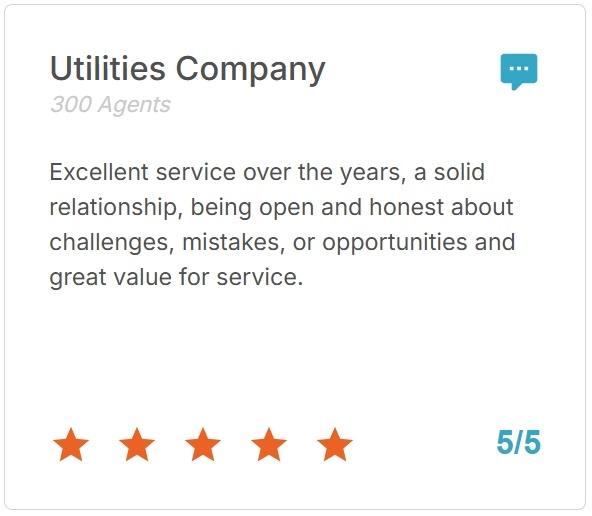Click the word Excellent in the review
This screenshot has width=592, height=516.
point(99,172)
